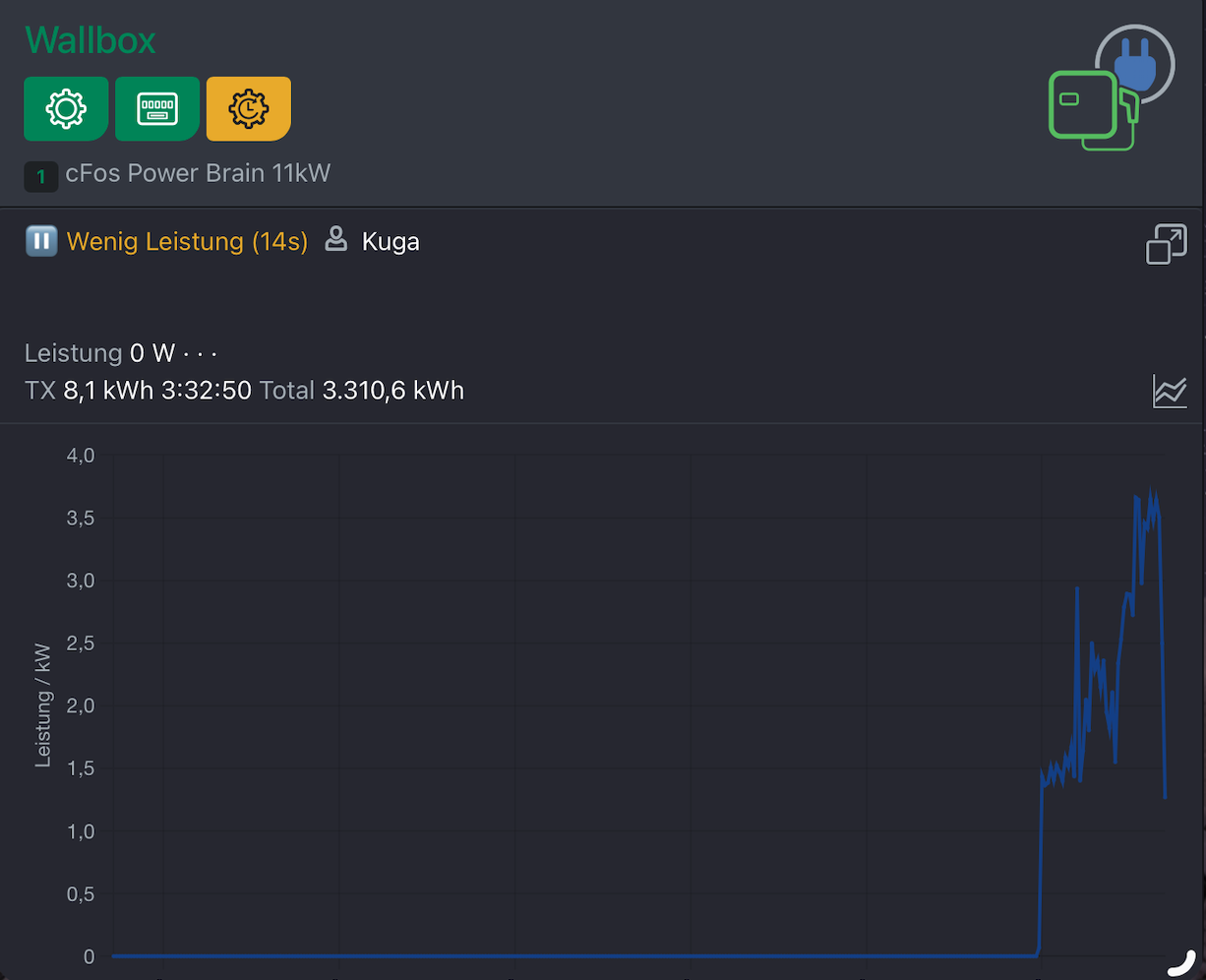Open the green meter display button
Viewport: 1206px width, 980px height.
[157, 108]
